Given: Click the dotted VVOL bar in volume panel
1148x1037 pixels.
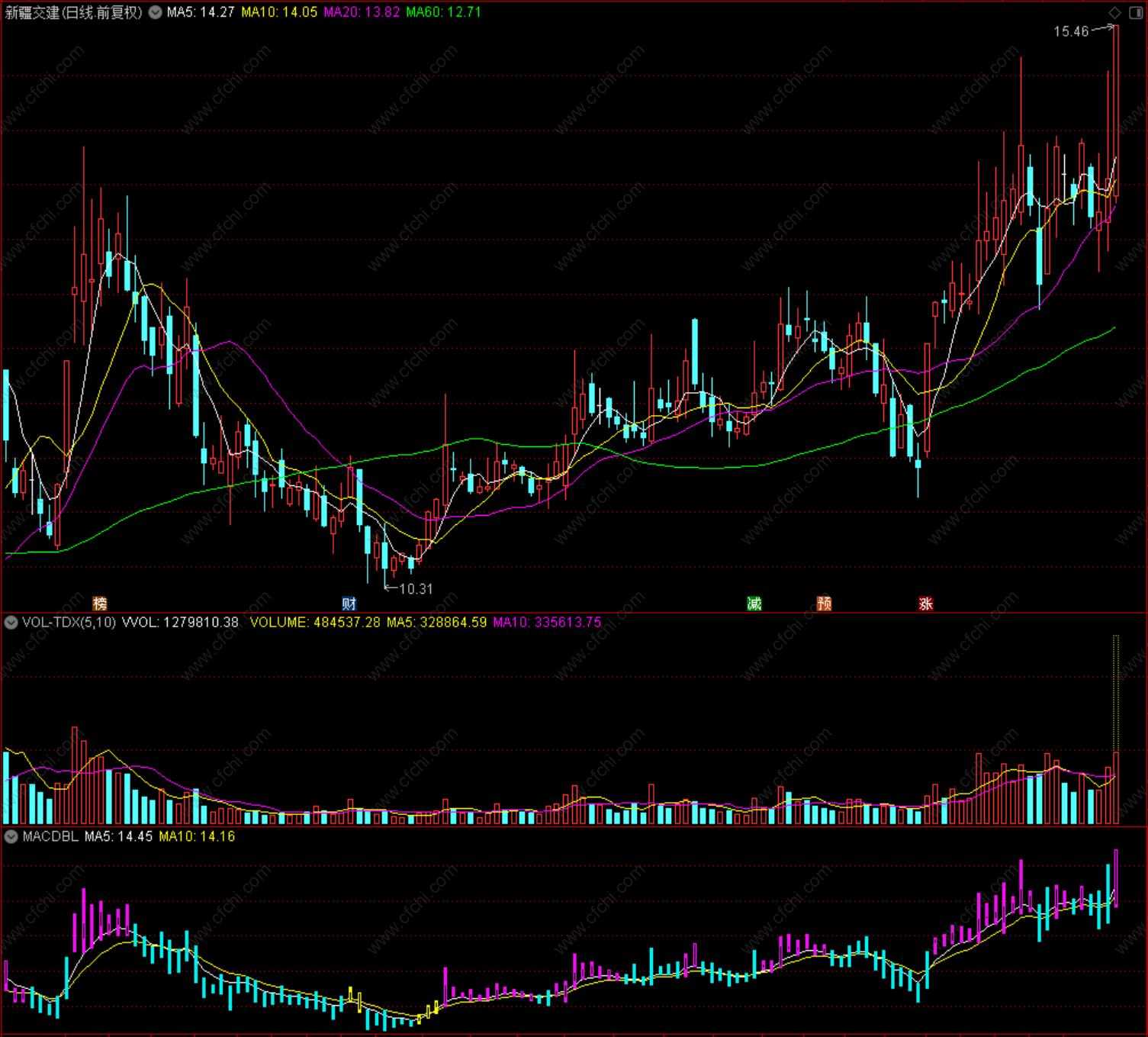Looking at the screenshot, I should point(1116,693).
